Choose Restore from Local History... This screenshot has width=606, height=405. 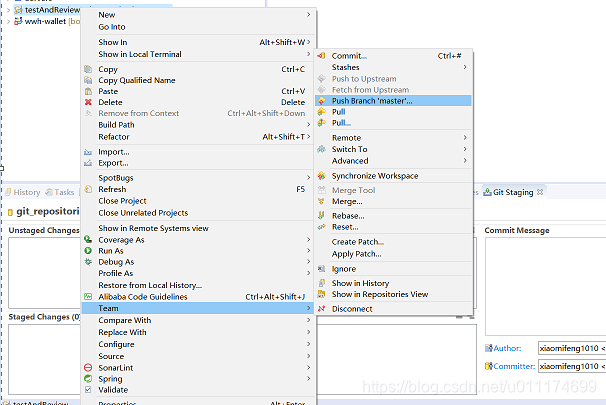(x=199, y=285)
